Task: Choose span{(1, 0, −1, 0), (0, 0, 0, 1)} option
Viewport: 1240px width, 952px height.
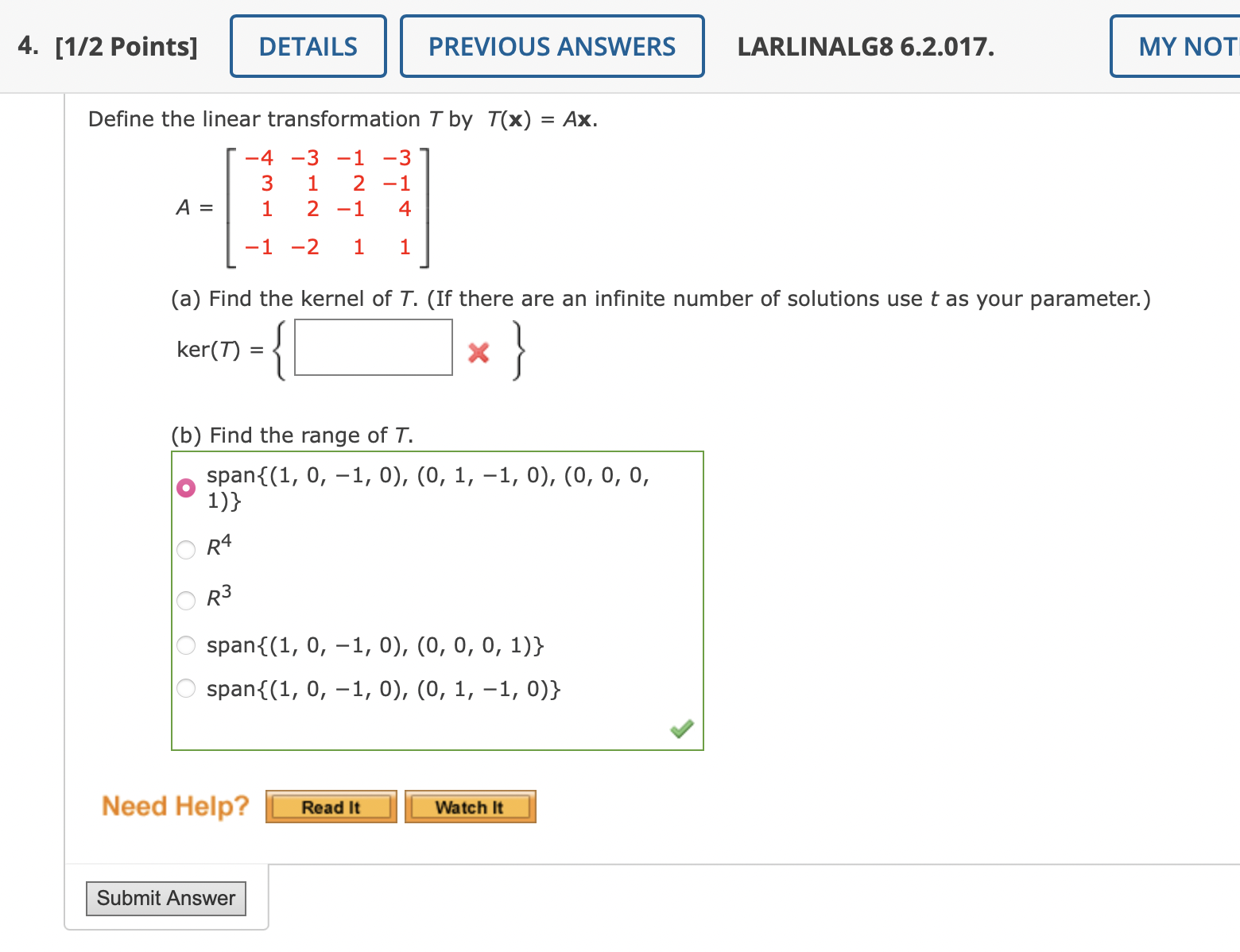Action: coord(185,645)
